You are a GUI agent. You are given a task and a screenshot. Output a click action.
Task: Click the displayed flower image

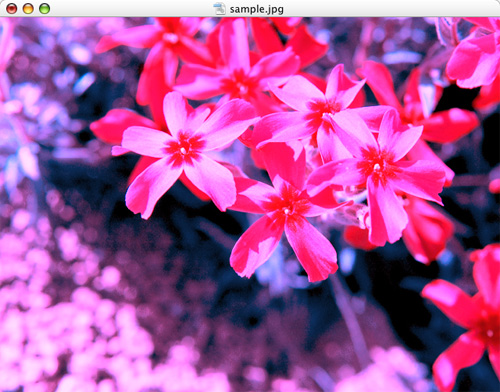(250, 204)
